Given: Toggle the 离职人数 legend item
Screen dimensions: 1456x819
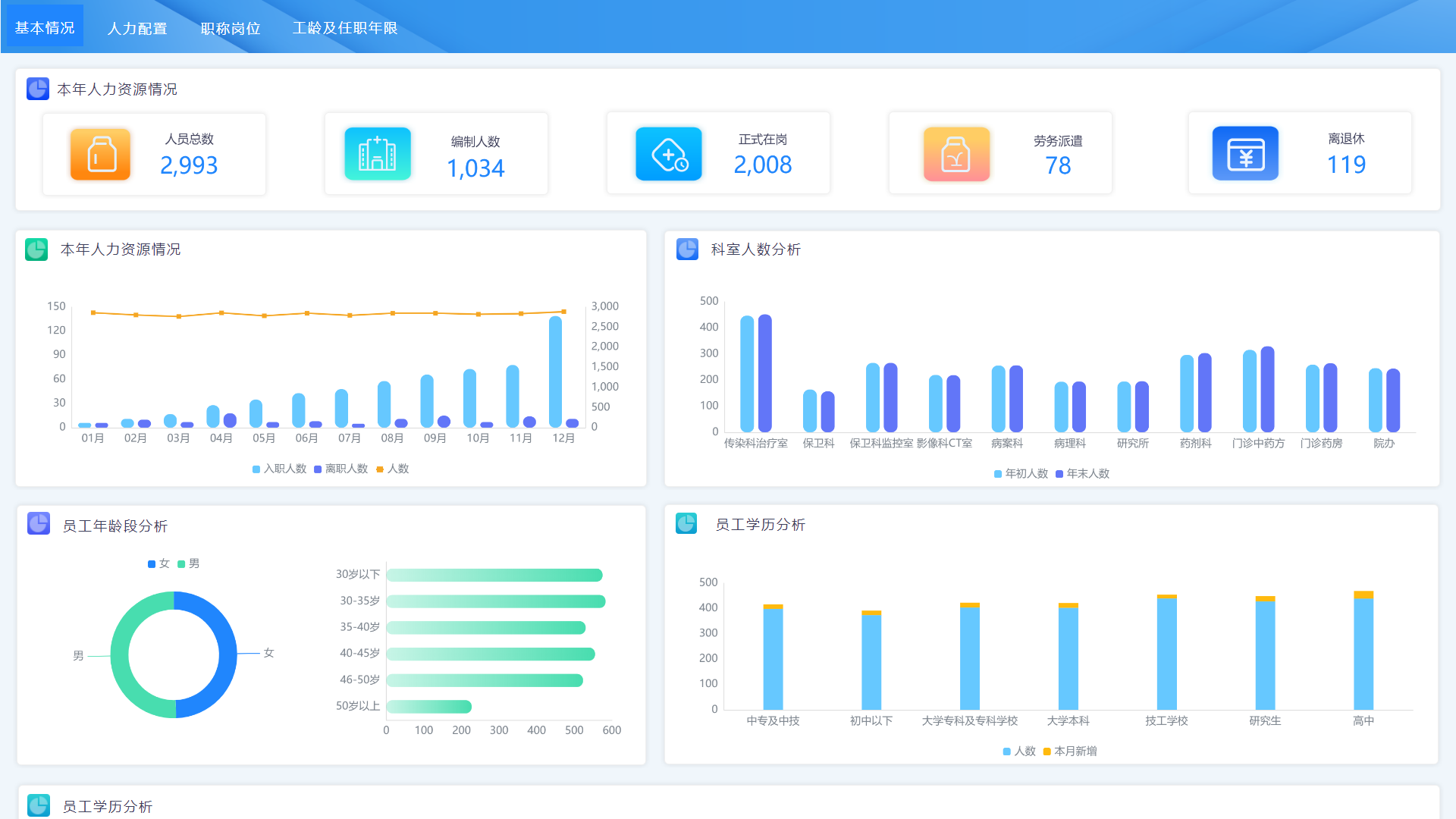Looking at the screenshot, I should point(341,469).
